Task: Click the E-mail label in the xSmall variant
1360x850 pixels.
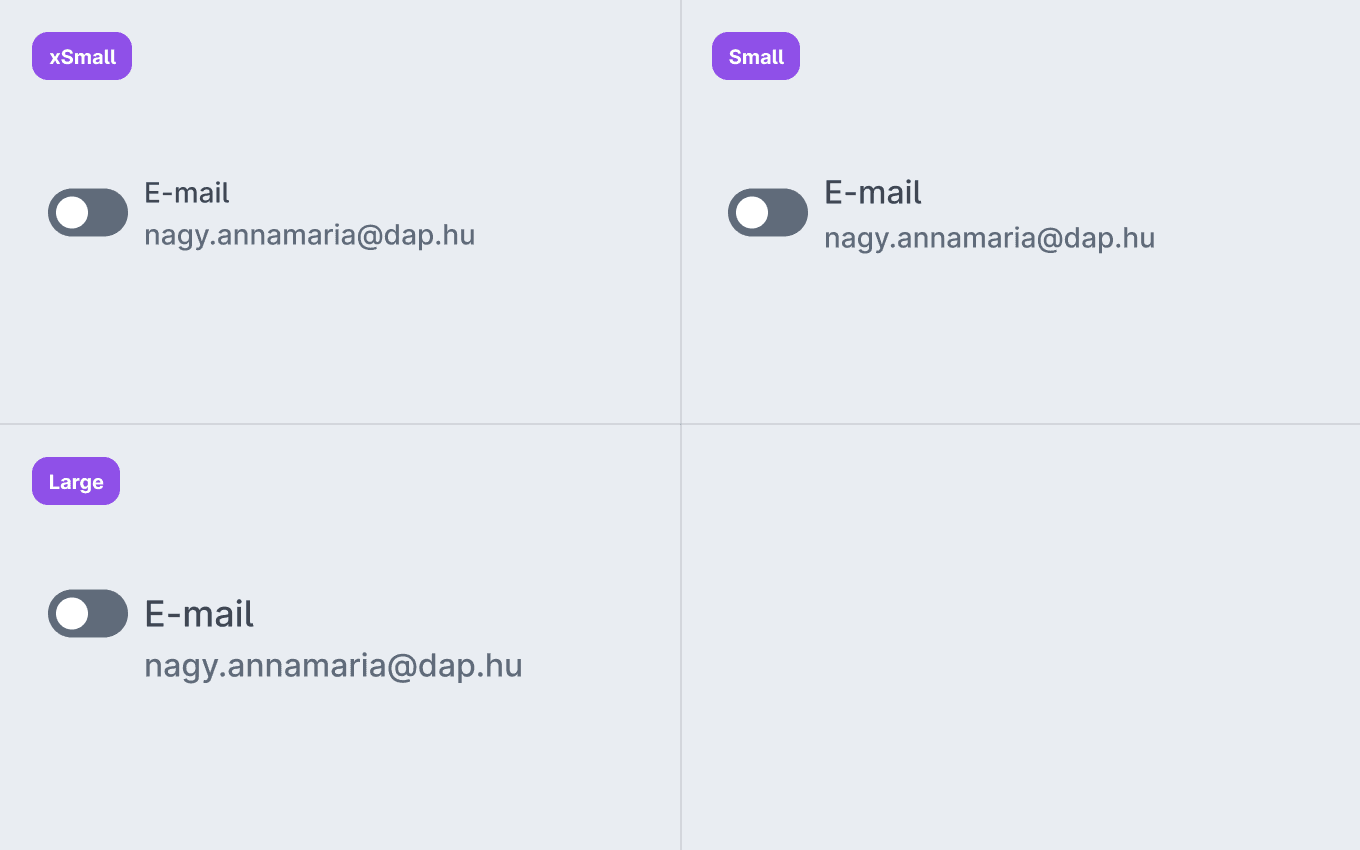Action: pos(187,192)
